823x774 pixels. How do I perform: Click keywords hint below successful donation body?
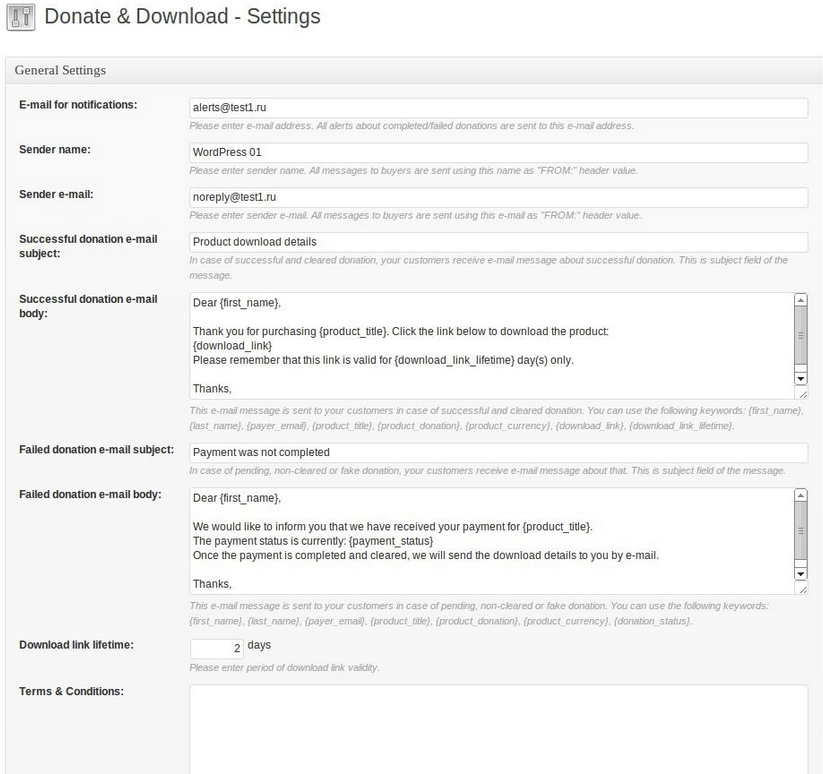[496, 418]
